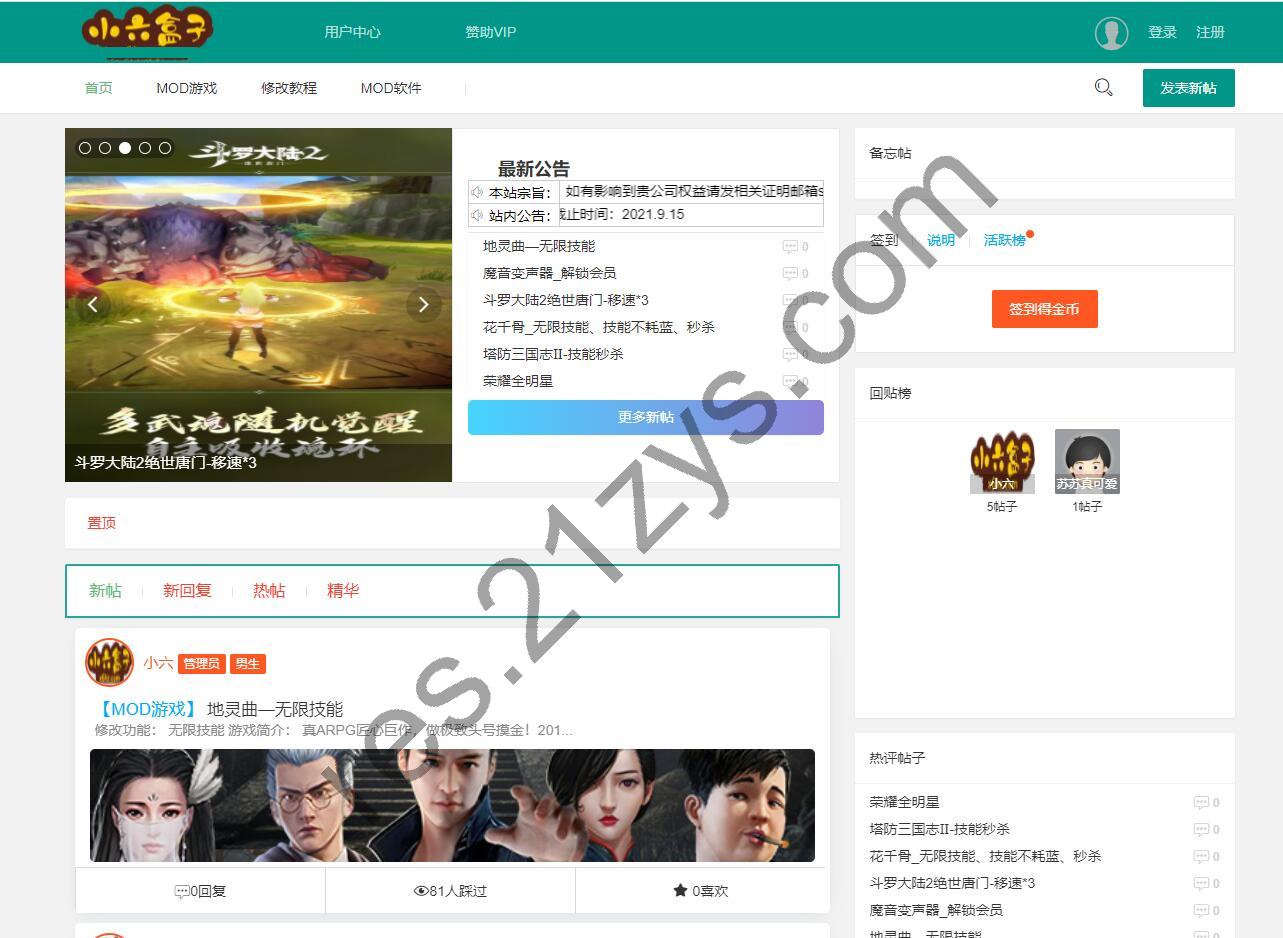
Task: Select the fifth carousel dot
Action: 165,148
